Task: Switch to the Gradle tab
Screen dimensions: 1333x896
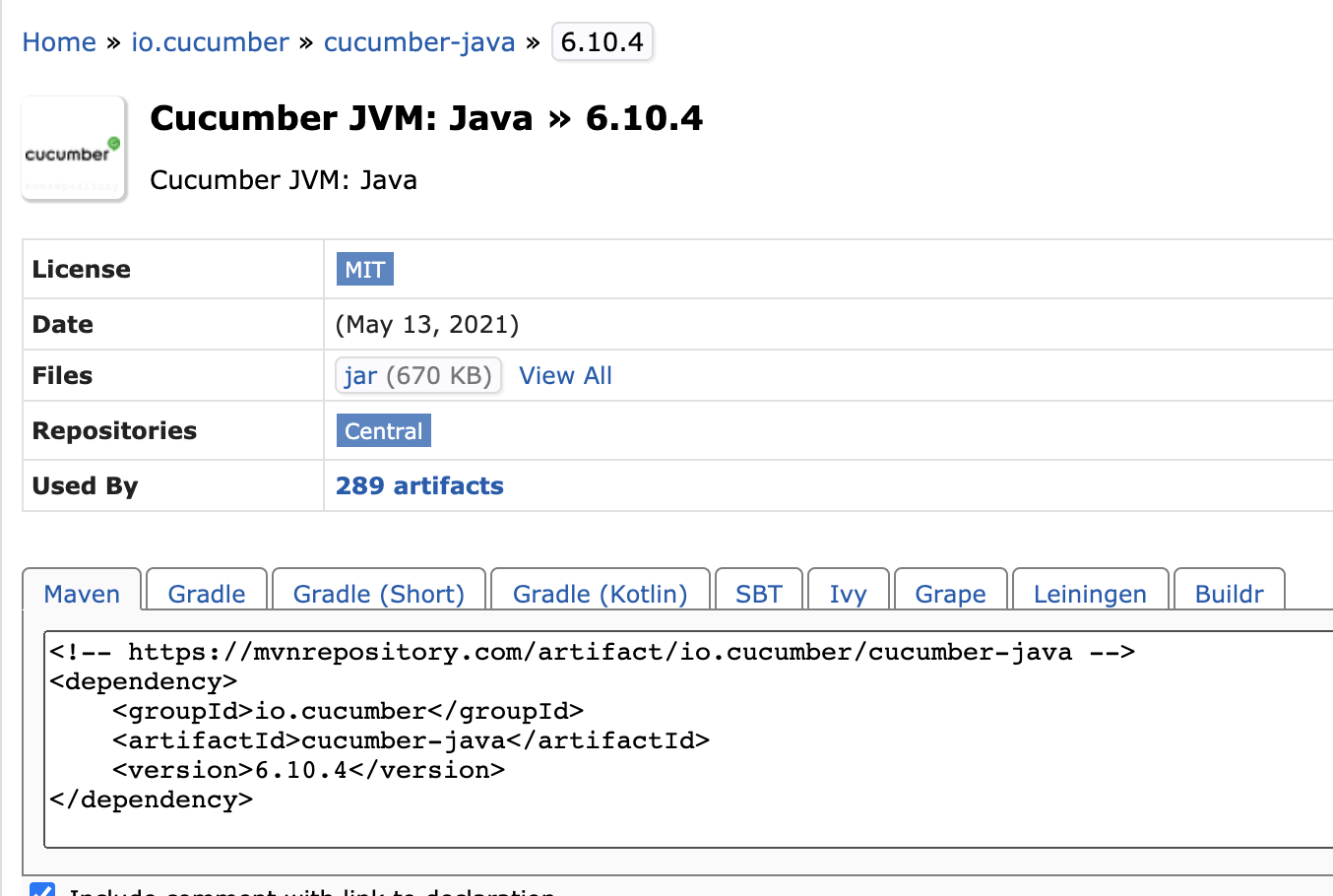Action: coord(206,593)
